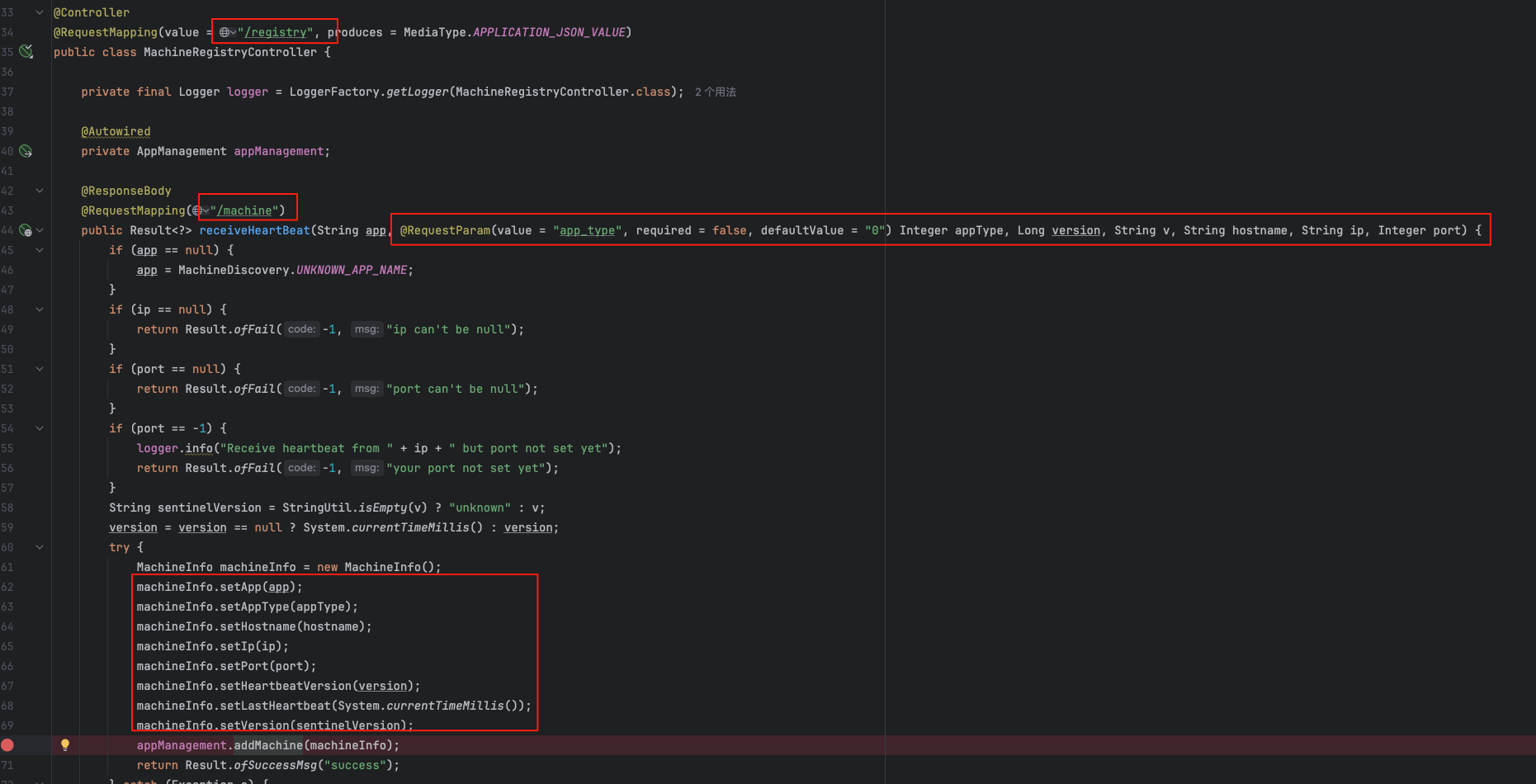Click the "Integer port" parameter in the signature

coord(1420,230)
